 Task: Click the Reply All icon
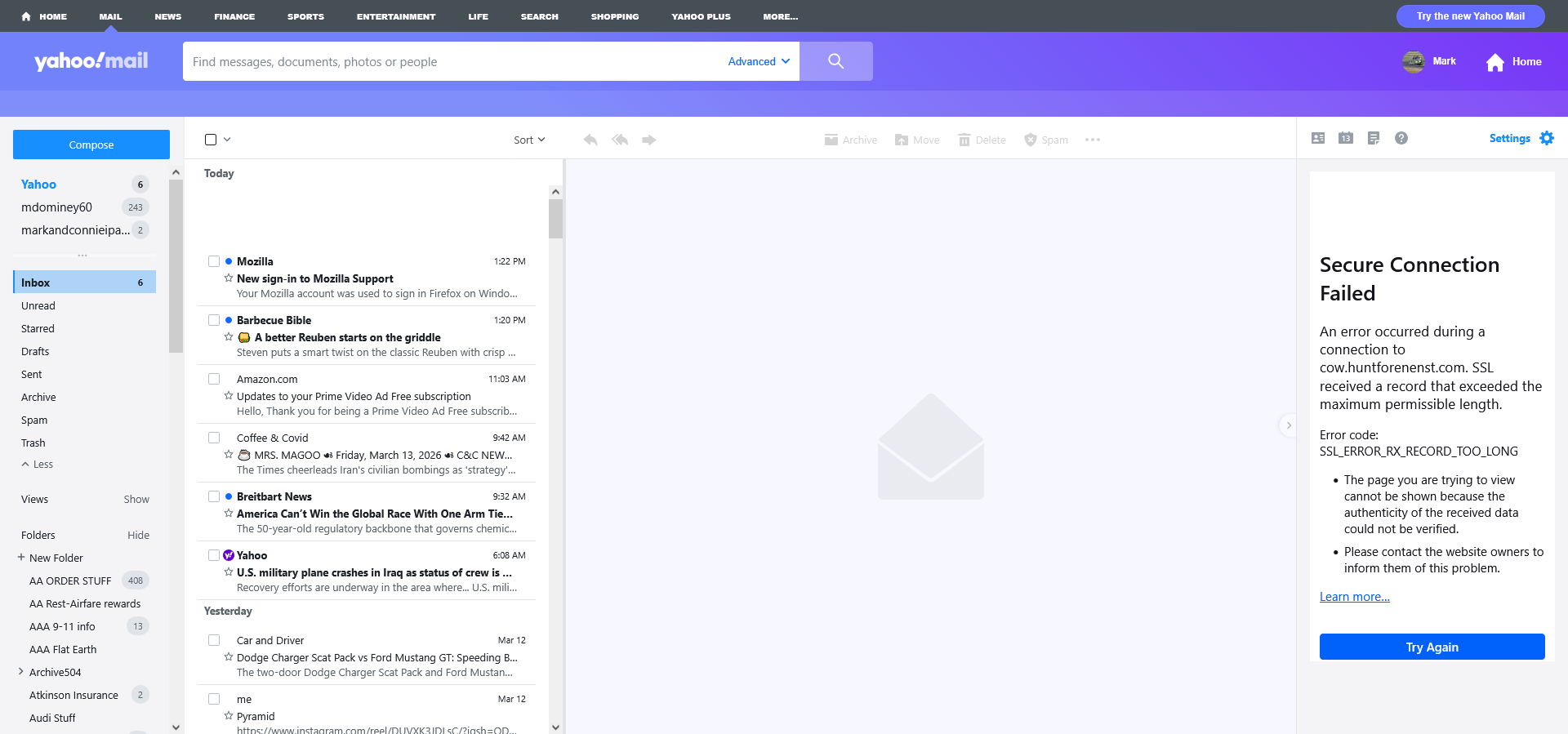pyautogui.click(x=620, y=140)
